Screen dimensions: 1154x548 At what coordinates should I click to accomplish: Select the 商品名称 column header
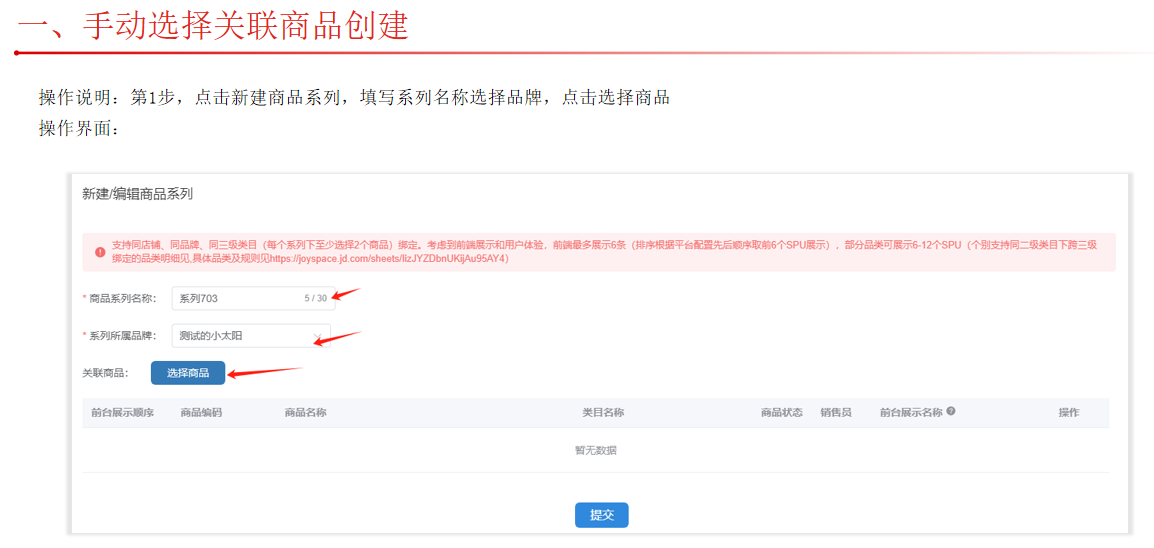click(x=305, y=412)
